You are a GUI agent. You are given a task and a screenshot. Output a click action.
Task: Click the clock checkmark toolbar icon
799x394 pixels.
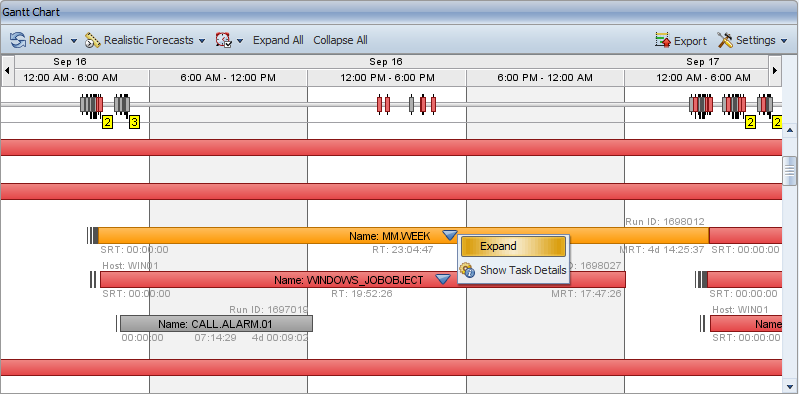pos(223,40)
